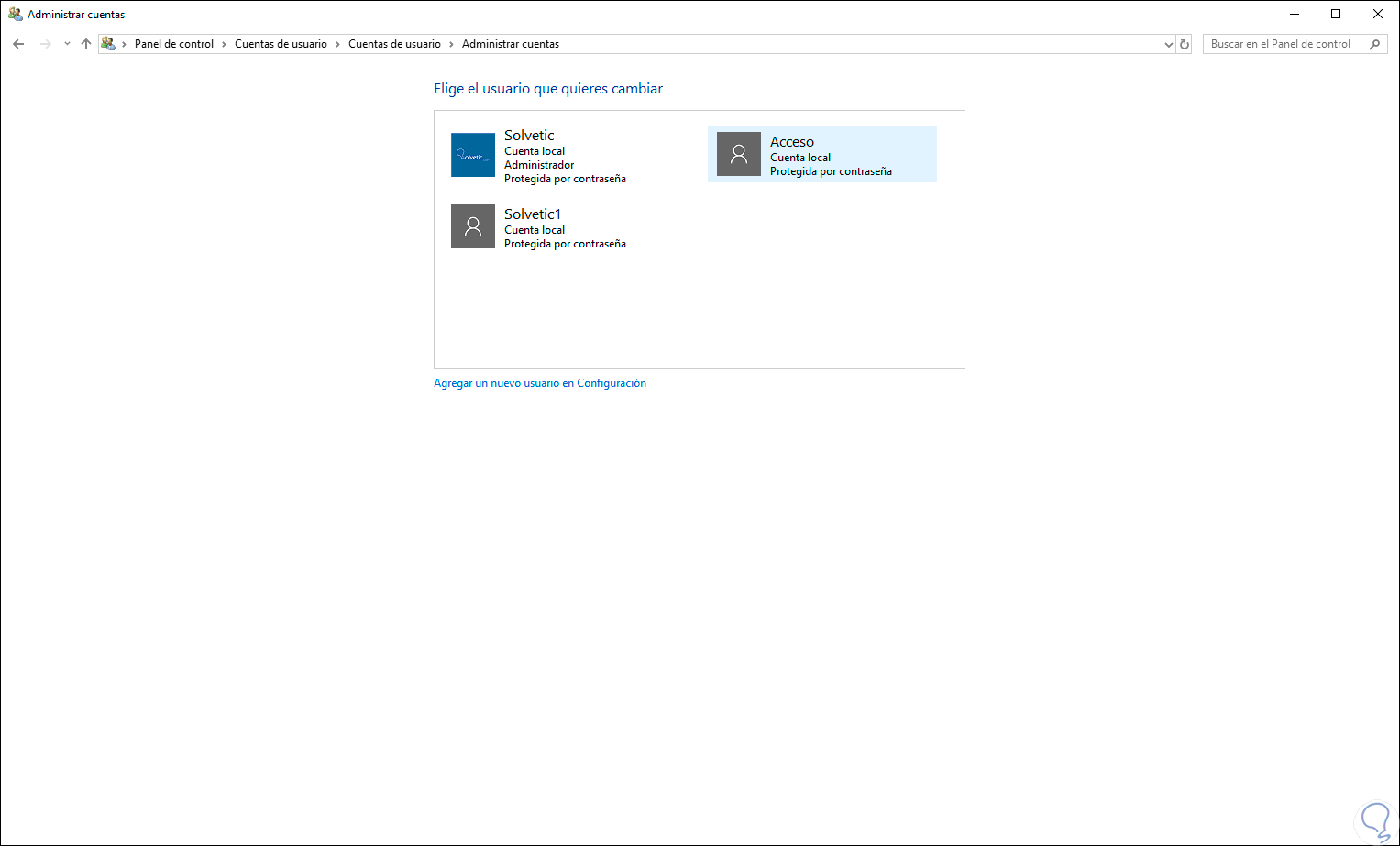Expand chevron after first 'Cuentas de usuario'
The image size is (1400, 846).
coord(337,44)
